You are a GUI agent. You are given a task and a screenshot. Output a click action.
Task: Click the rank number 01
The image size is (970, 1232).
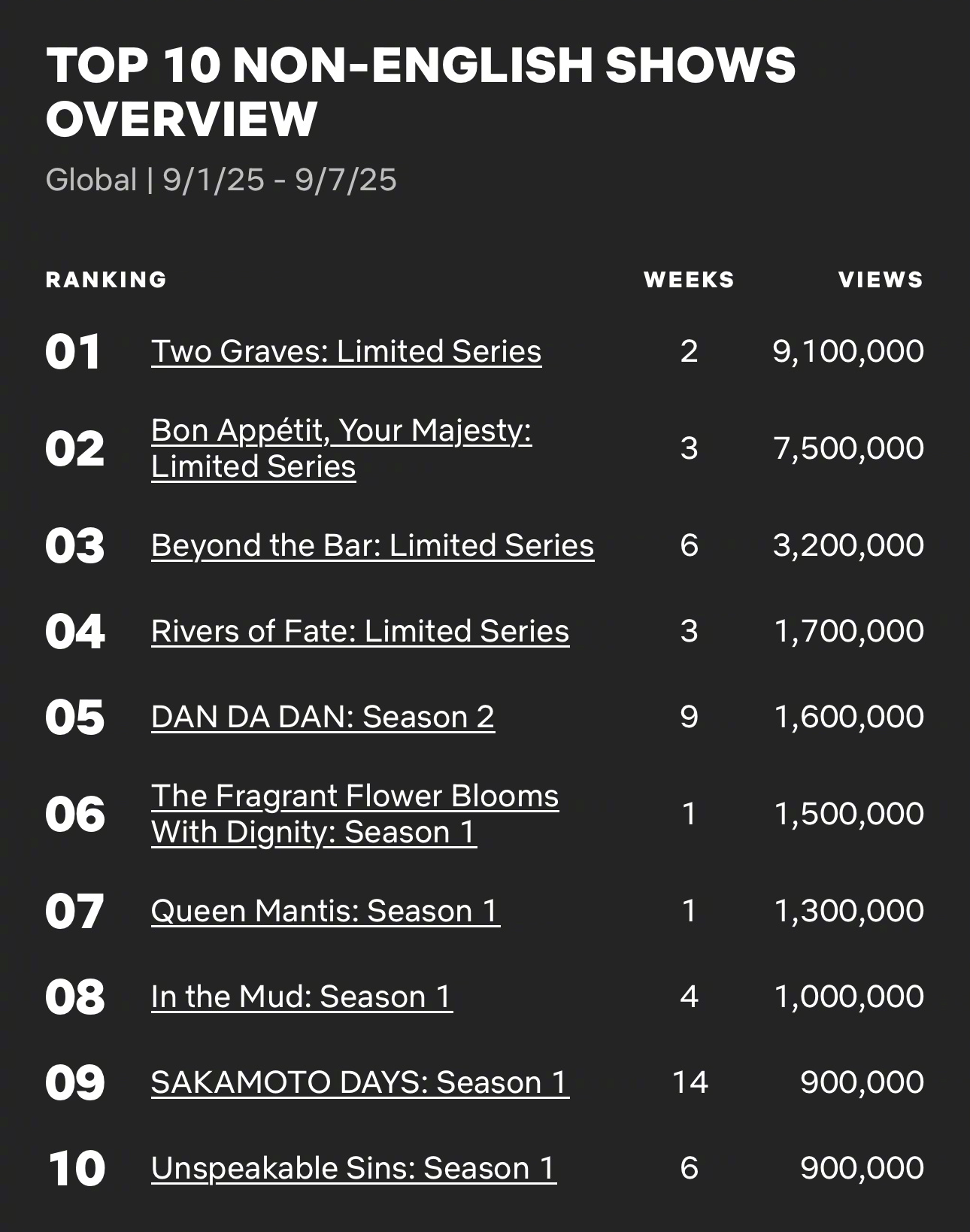pos(73,352)
